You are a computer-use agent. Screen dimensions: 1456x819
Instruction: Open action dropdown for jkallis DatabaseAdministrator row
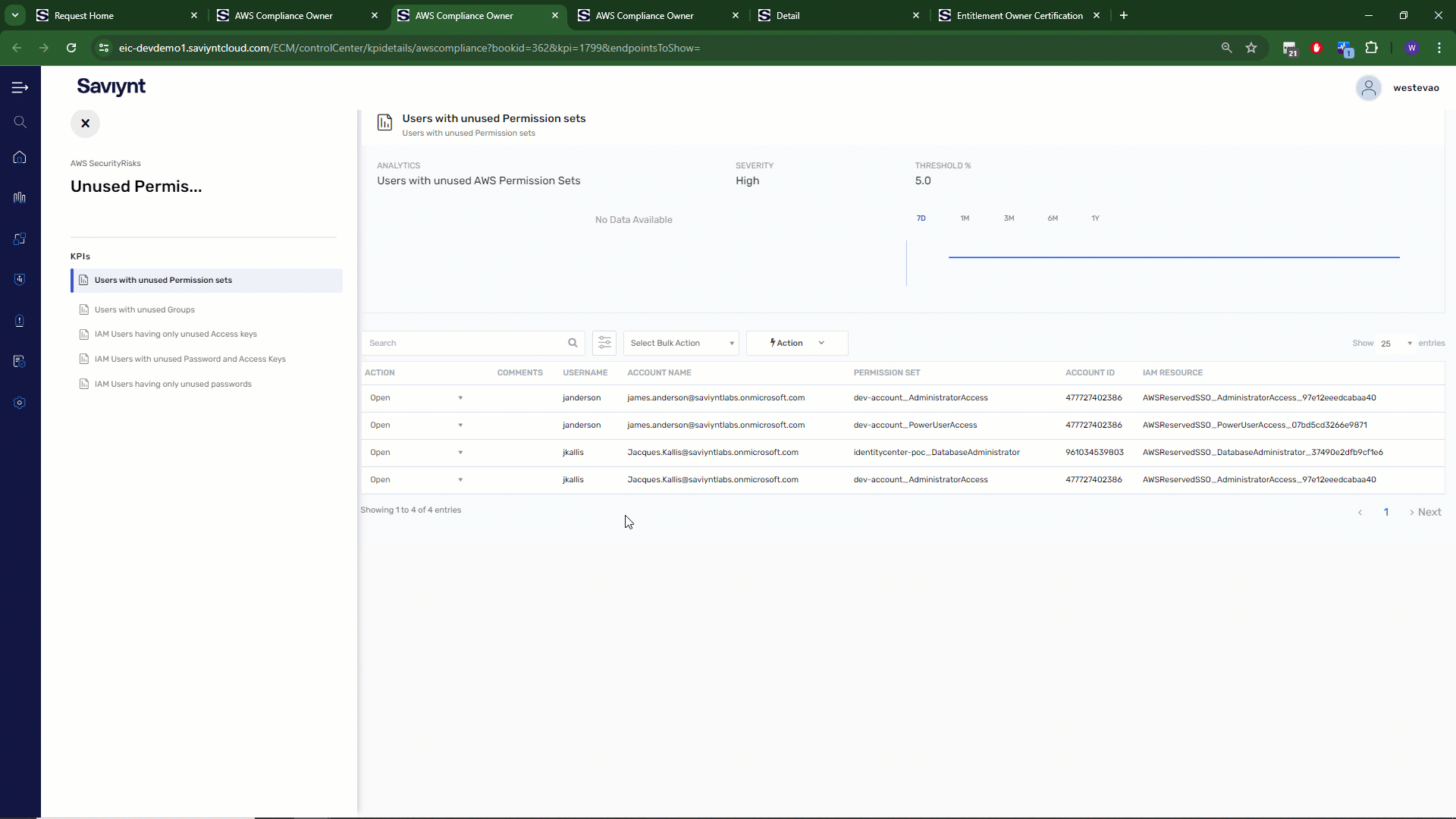416,453
